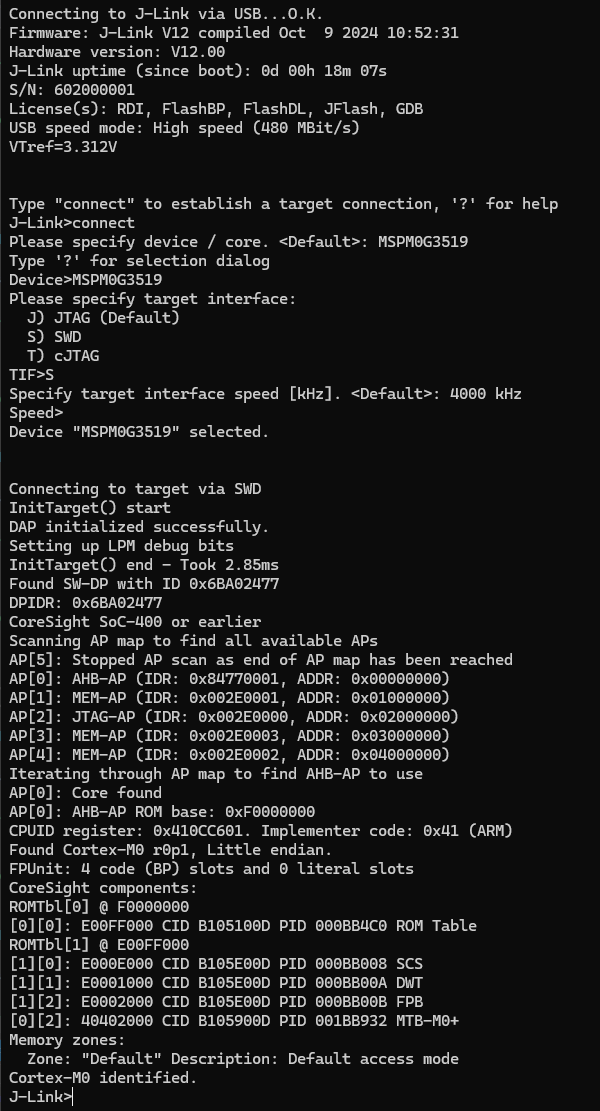The image size is (600, 1111).
Task: Select the "T) cJTAG" interface option text
Action: click(63, 356)
